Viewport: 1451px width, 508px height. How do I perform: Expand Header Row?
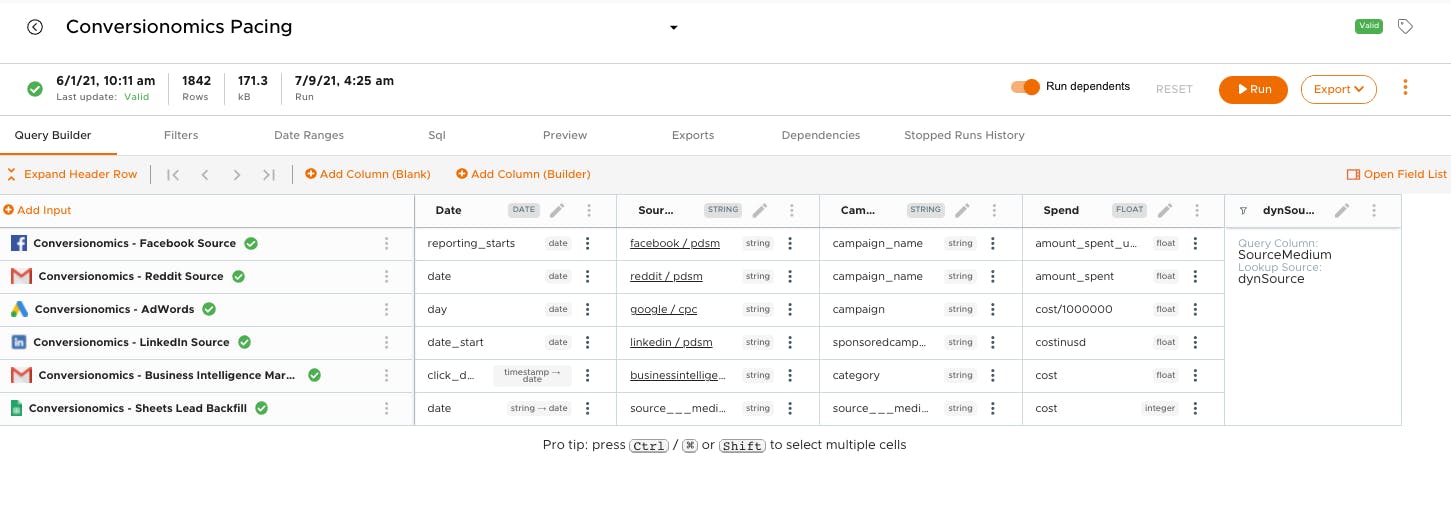pyautogui.click(x=72, y=174)
